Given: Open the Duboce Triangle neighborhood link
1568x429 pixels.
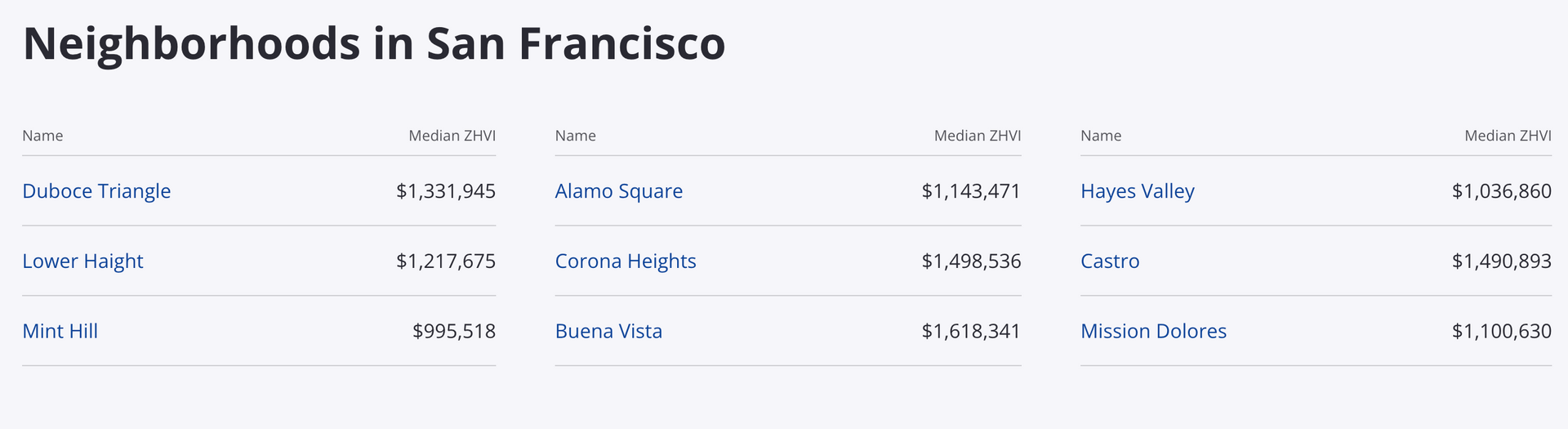Looking at the screenshot, I should tap(96, 191).
